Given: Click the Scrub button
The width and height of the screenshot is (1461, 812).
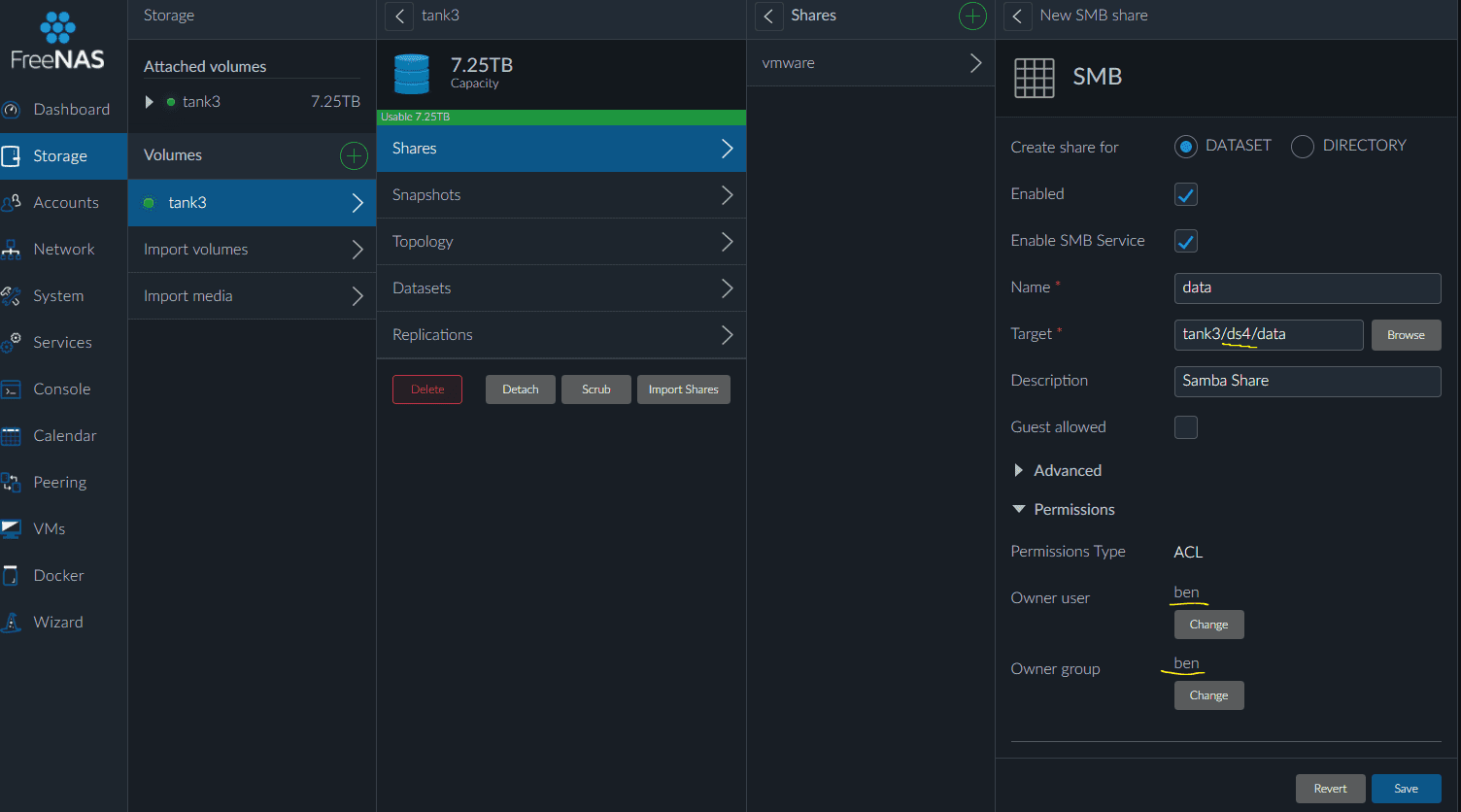Looking at the screenshot, I should click(596, 389).
